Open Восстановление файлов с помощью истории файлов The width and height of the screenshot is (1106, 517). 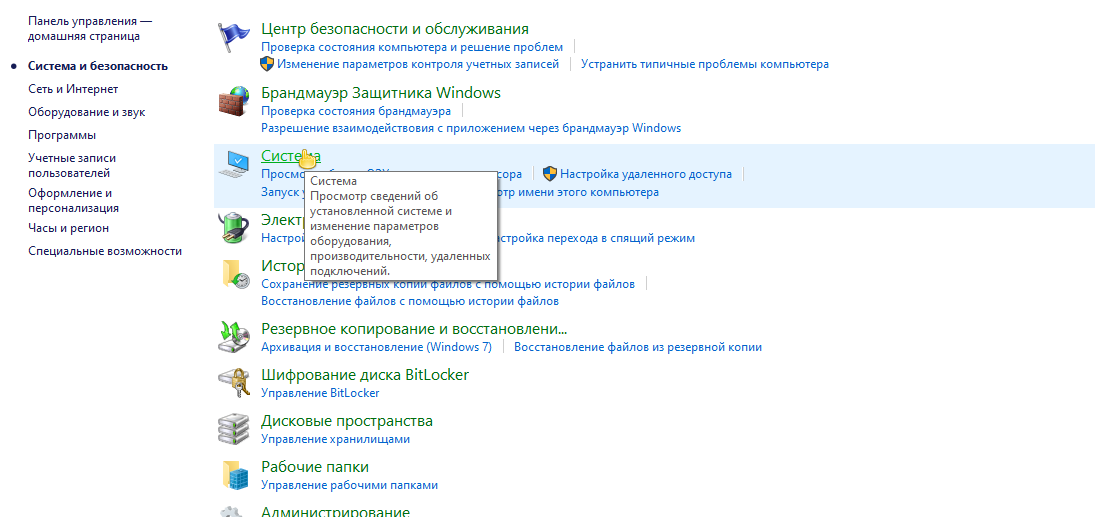(x=410, y=301)
